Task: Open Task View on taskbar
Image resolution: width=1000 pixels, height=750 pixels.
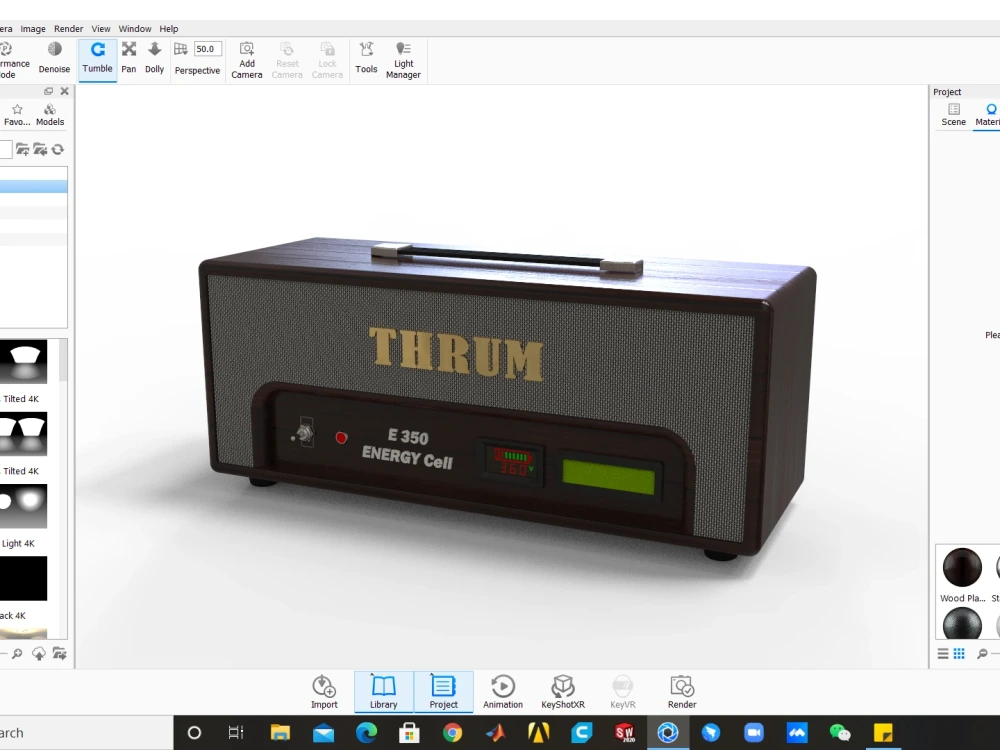Action: (236, 733)
